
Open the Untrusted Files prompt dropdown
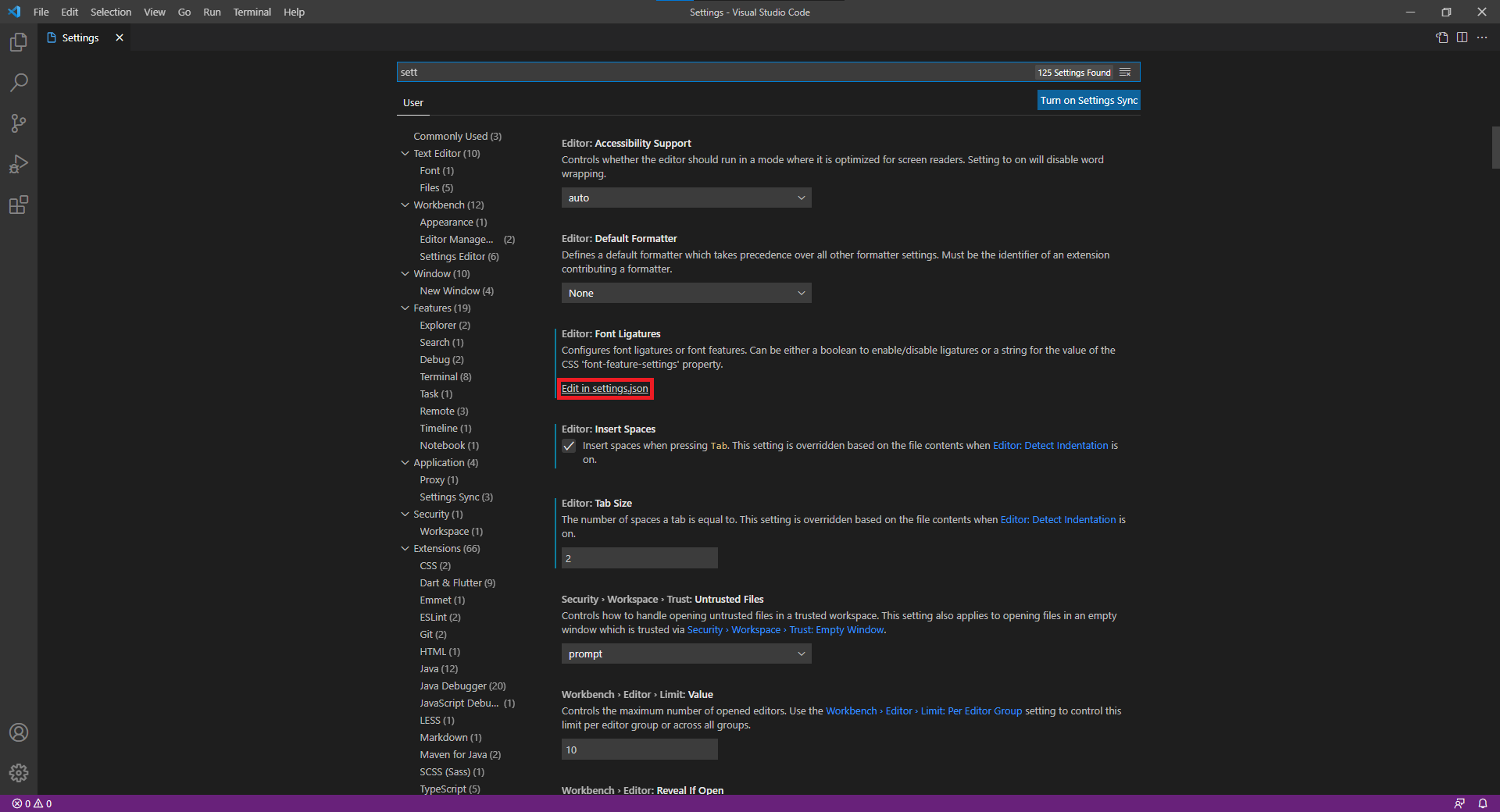(686, 654)
